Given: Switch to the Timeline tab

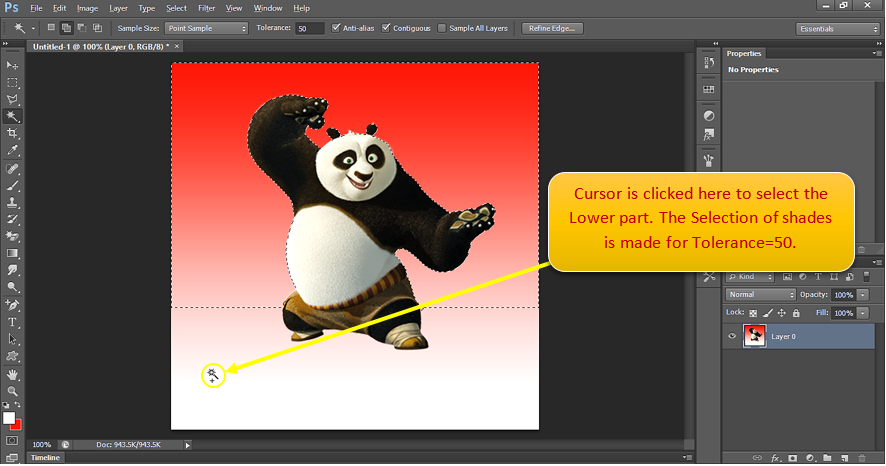Looking at the screenshot, I should click(45, 458).
